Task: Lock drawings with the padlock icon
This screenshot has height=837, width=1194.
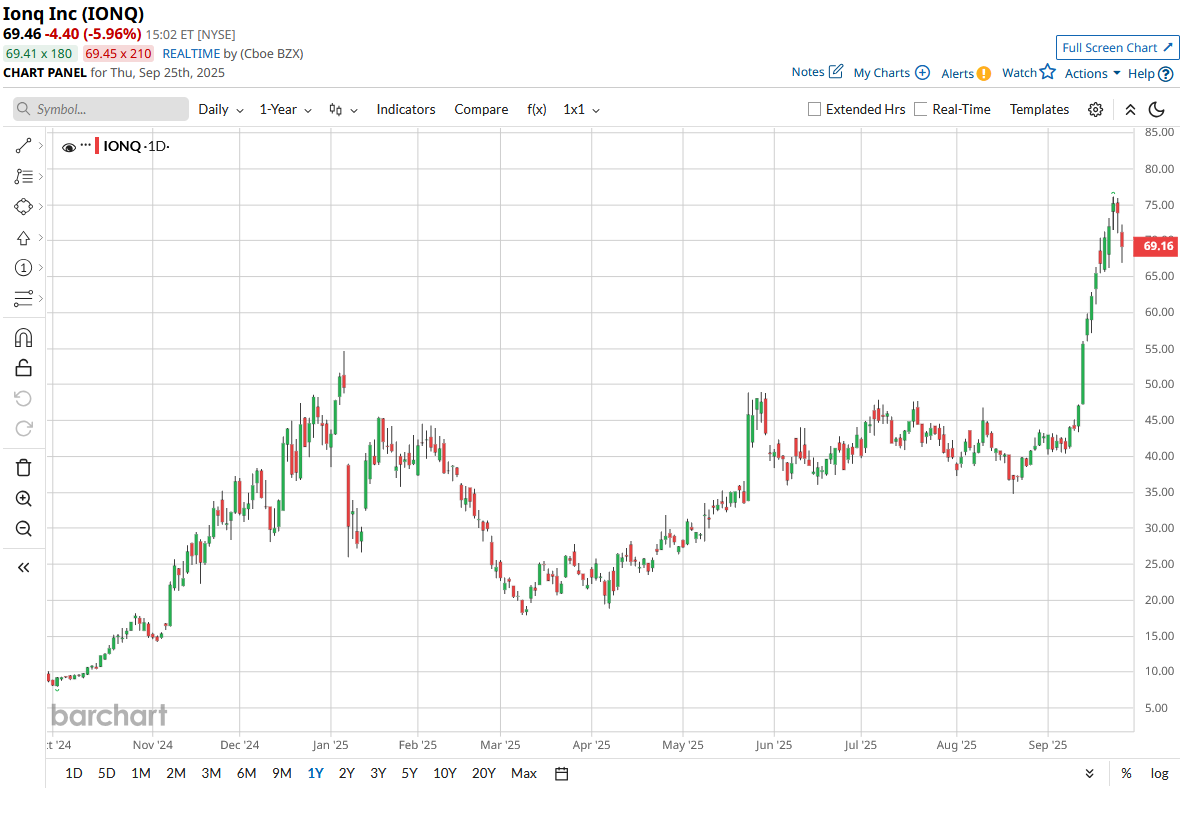Action: [x=24, y=369]
